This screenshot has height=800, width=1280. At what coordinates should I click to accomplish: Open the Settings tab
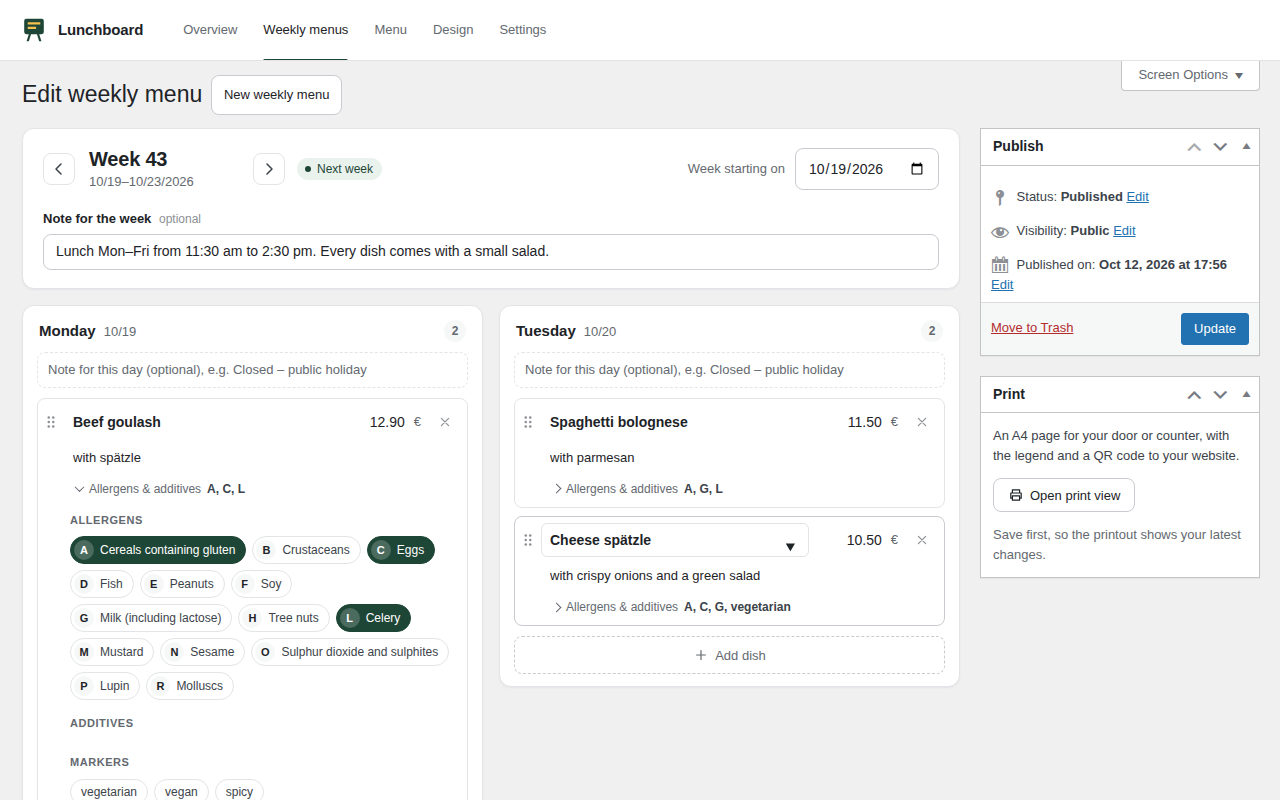coord(523,30)
